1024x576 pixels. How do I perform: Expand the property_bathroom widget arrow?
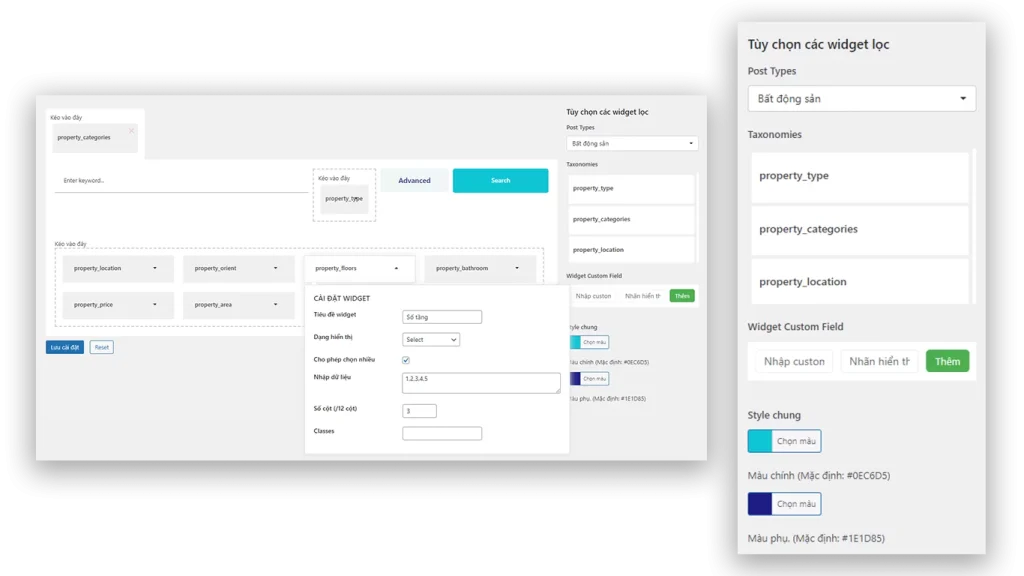517,268
